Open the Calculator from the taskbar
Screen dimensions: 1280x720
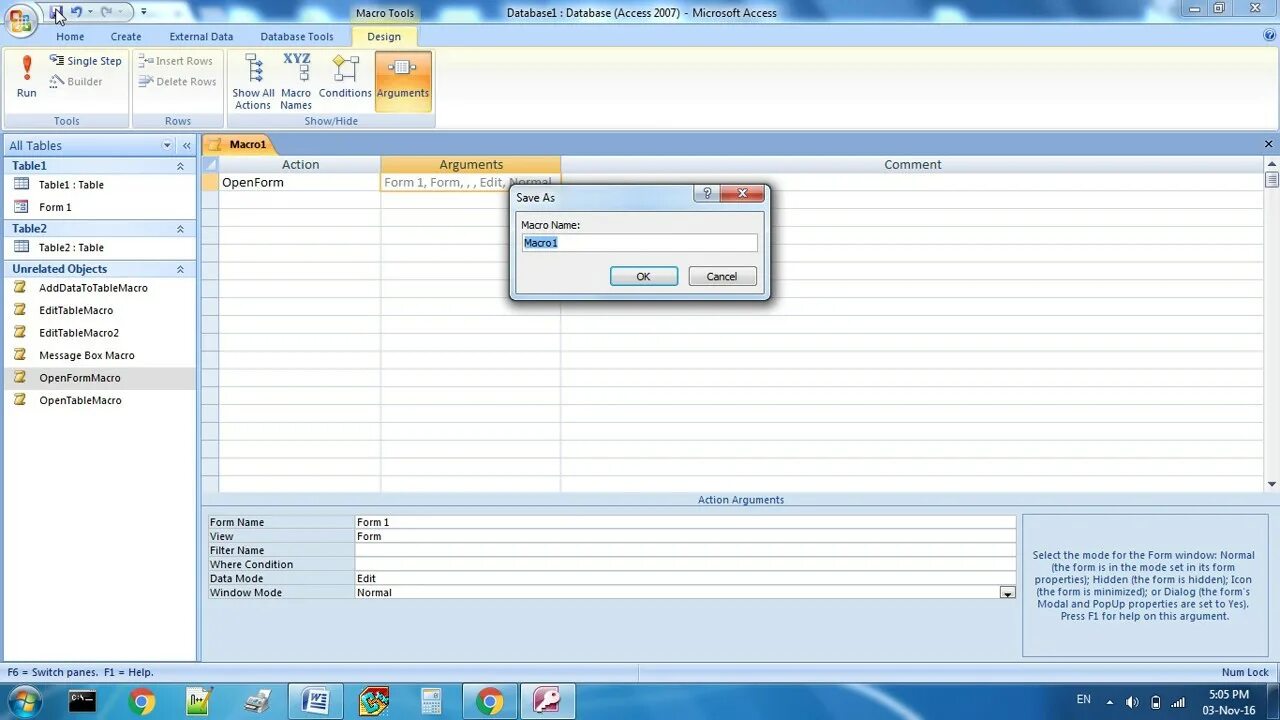click(x=431, y=701)
